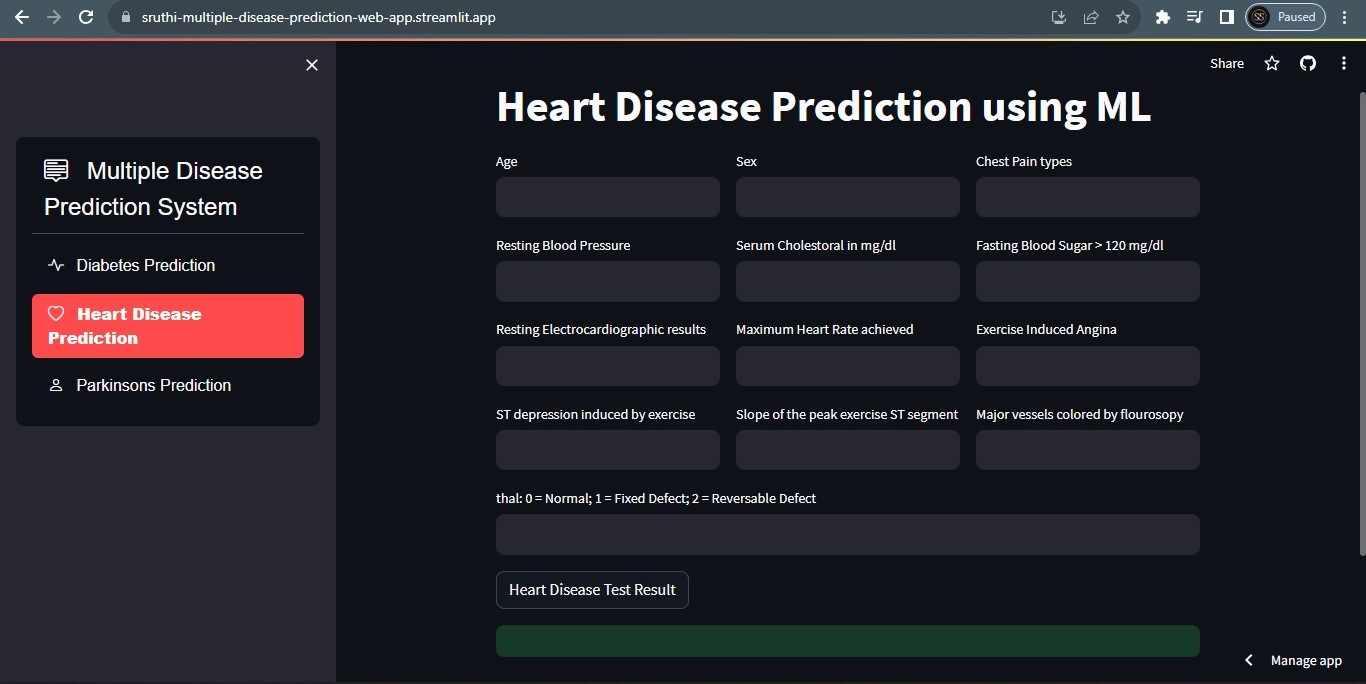Click the page's vertical scrollbar
This screenshot has width=1366, height=684.
tap(1361, 323)
